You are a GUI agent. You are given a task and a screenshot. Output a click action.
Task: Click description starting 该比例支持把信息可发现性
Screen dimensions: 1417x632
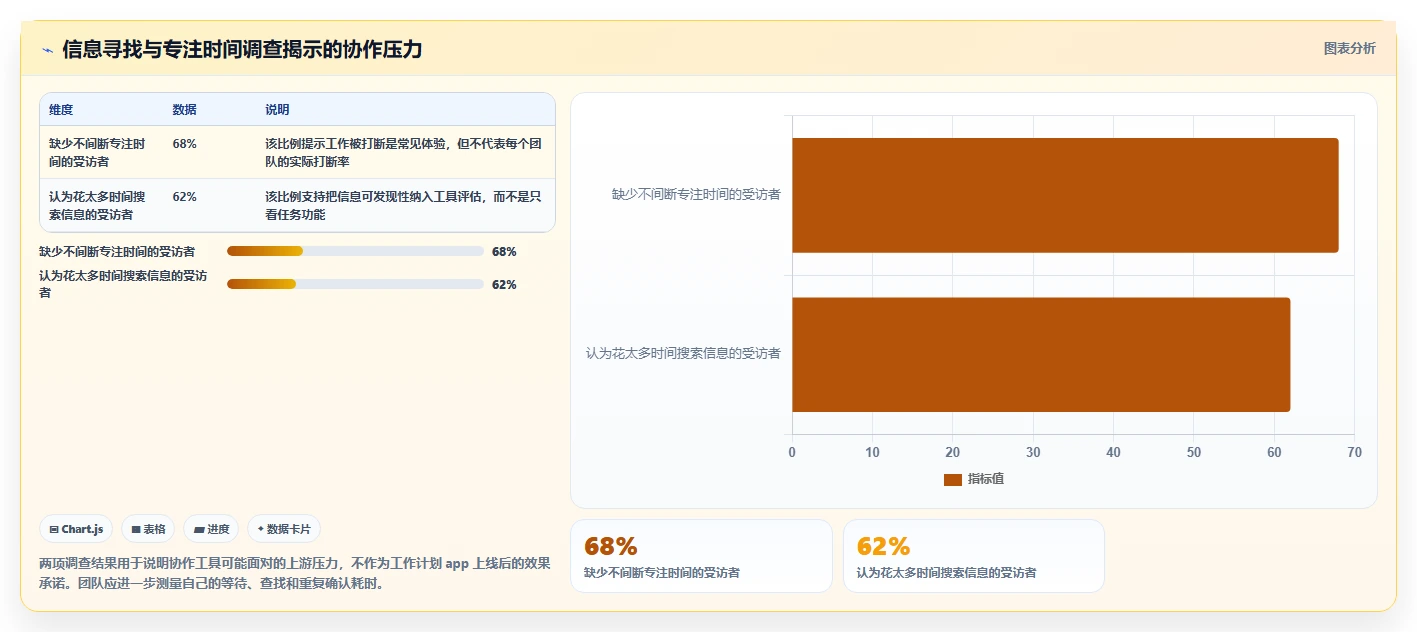[x=404, y=206]
